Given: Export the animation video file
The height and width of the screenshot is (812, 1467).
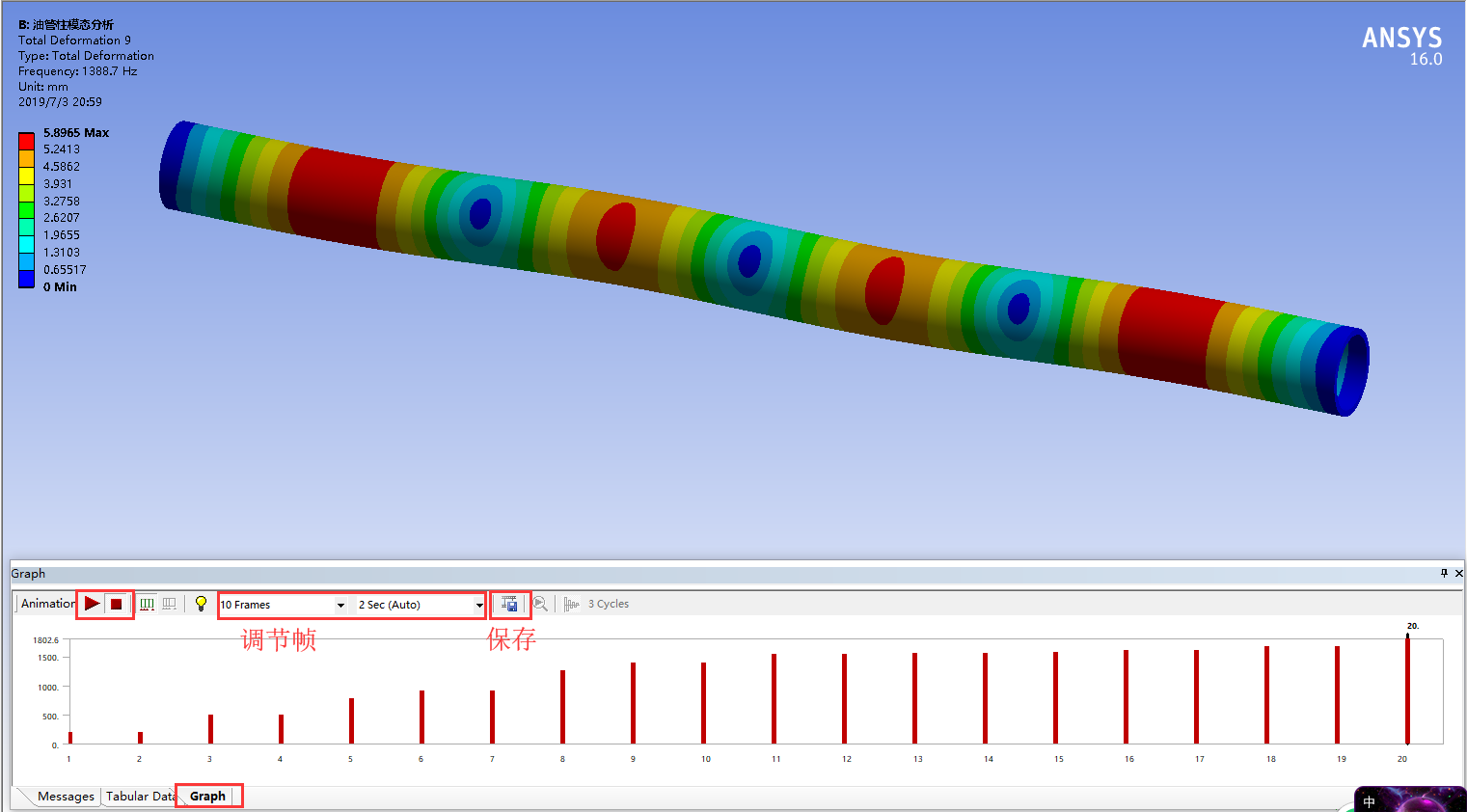Looking at the screenshot, I should (x=509, y=604).
